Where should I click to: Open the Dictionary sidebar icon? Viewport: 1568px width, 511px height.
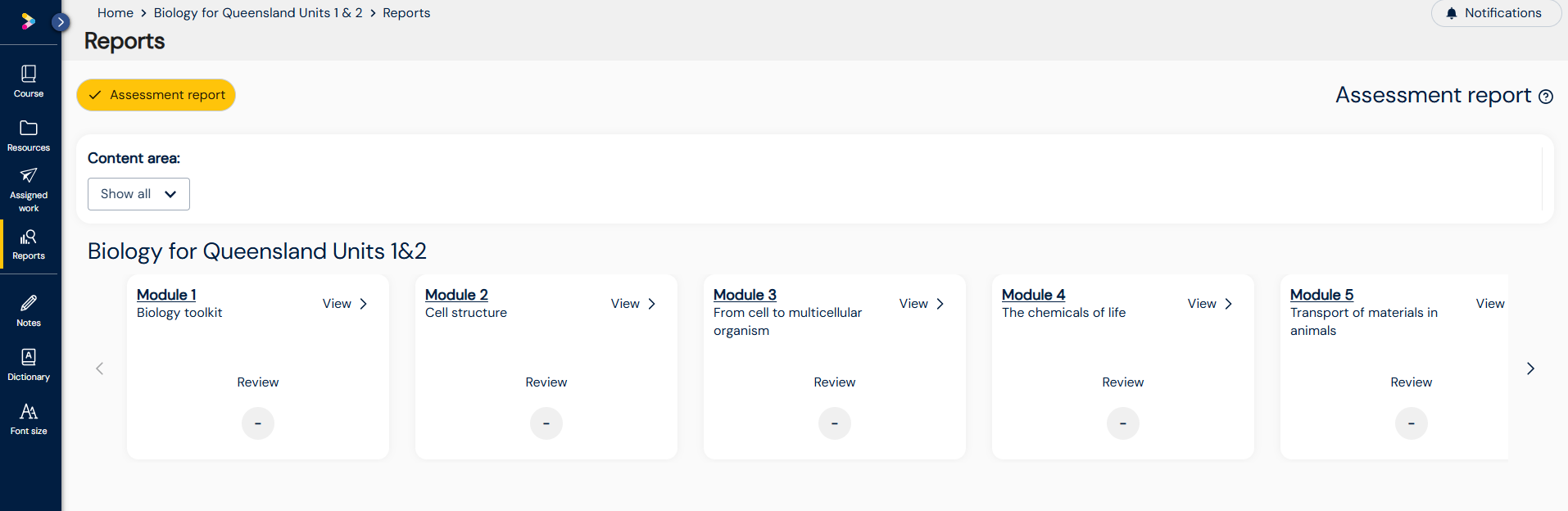pos(29,364)
